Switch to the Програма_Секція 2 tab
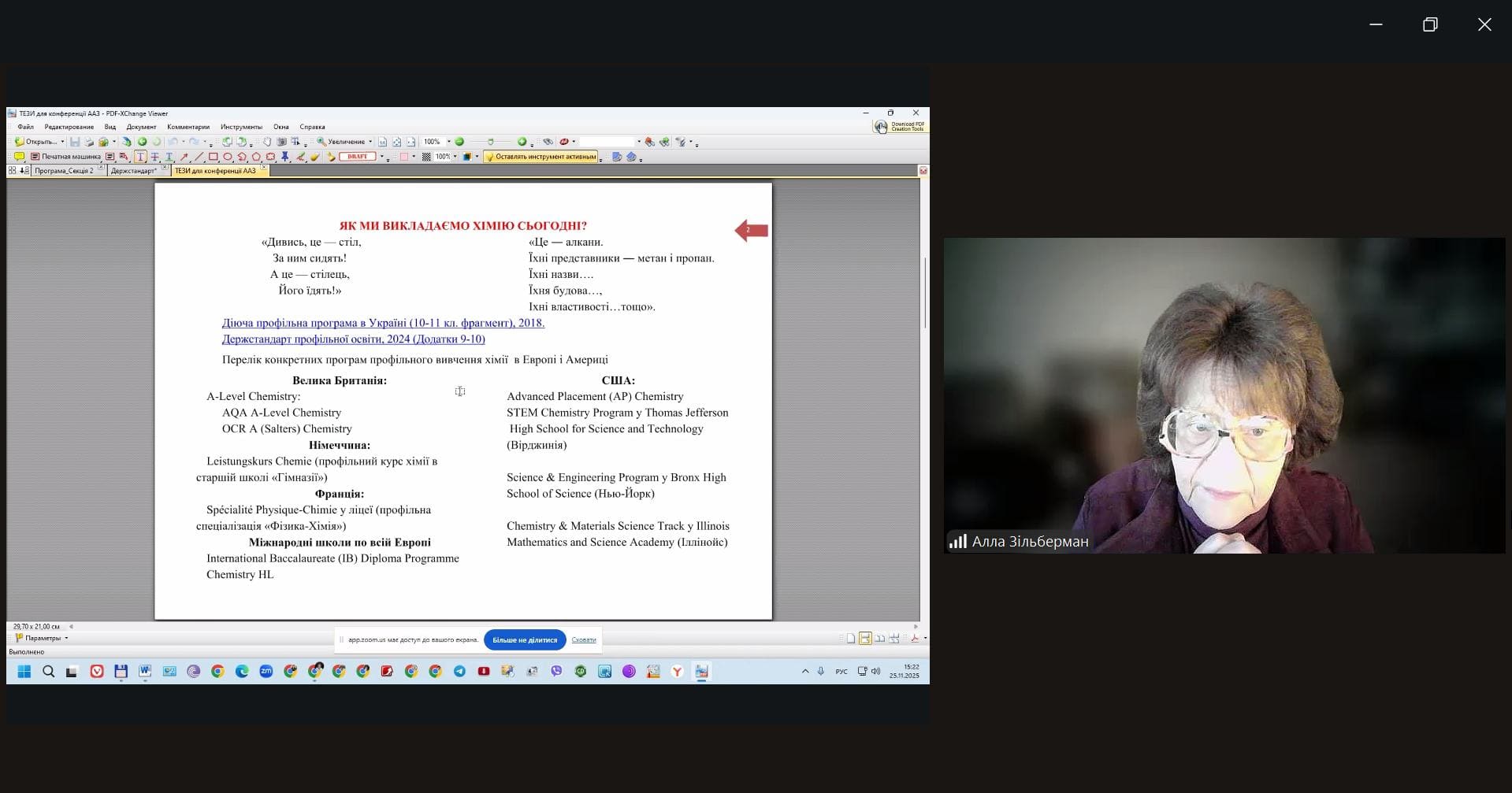Image resolution: width=1512 pixels, height=793 pixels. (64, 171)
